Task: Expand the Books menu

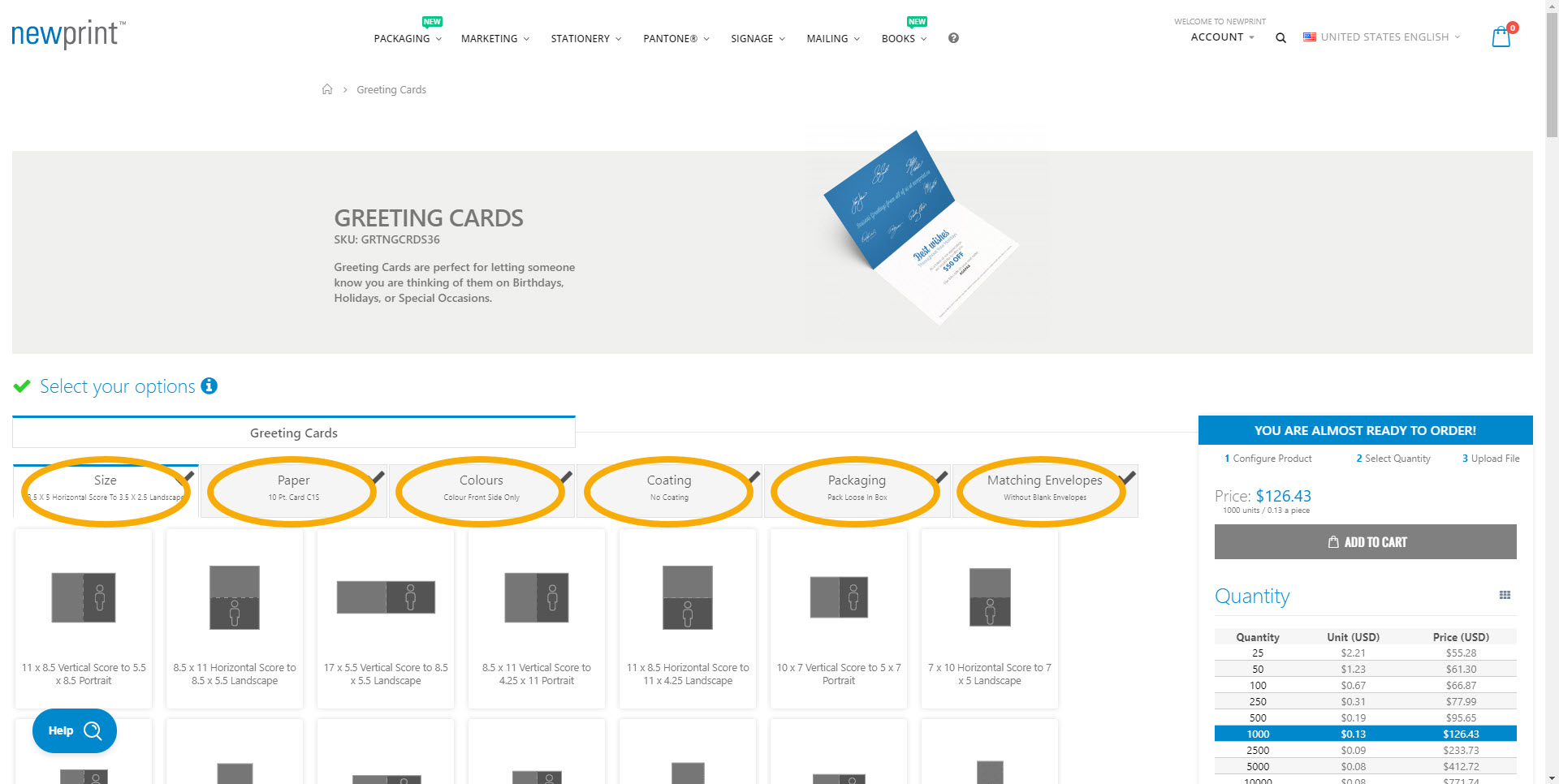Action: click(x=904, y=38)
